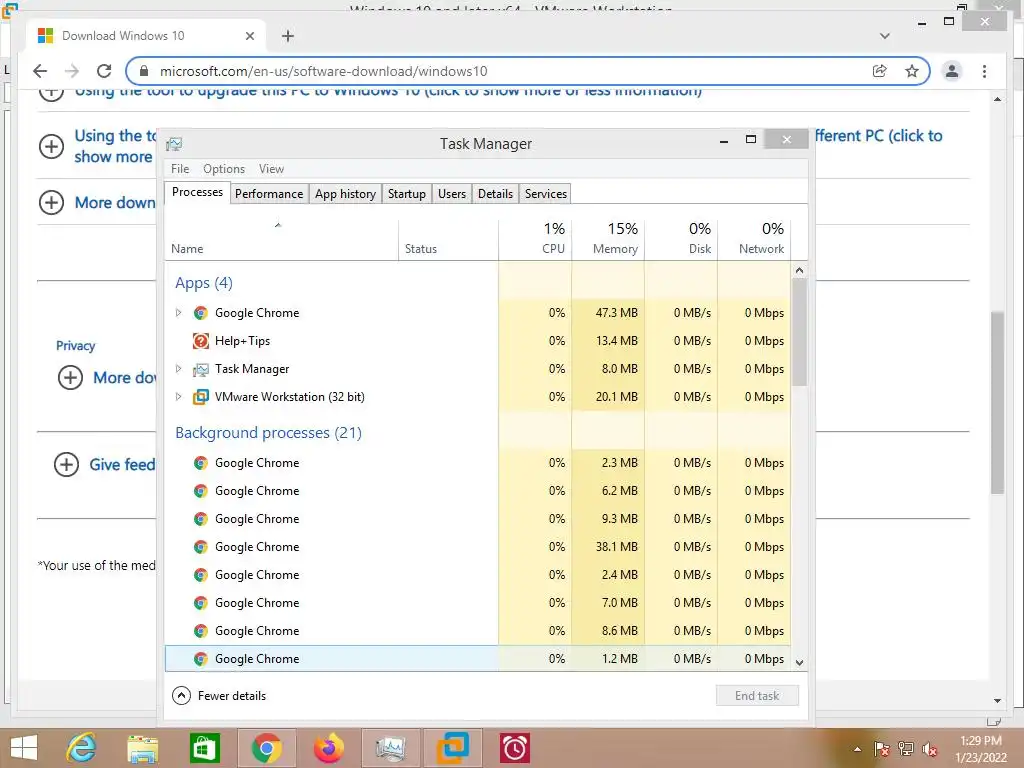Click the Microsoft logo favicon on tab

(45, 36)
